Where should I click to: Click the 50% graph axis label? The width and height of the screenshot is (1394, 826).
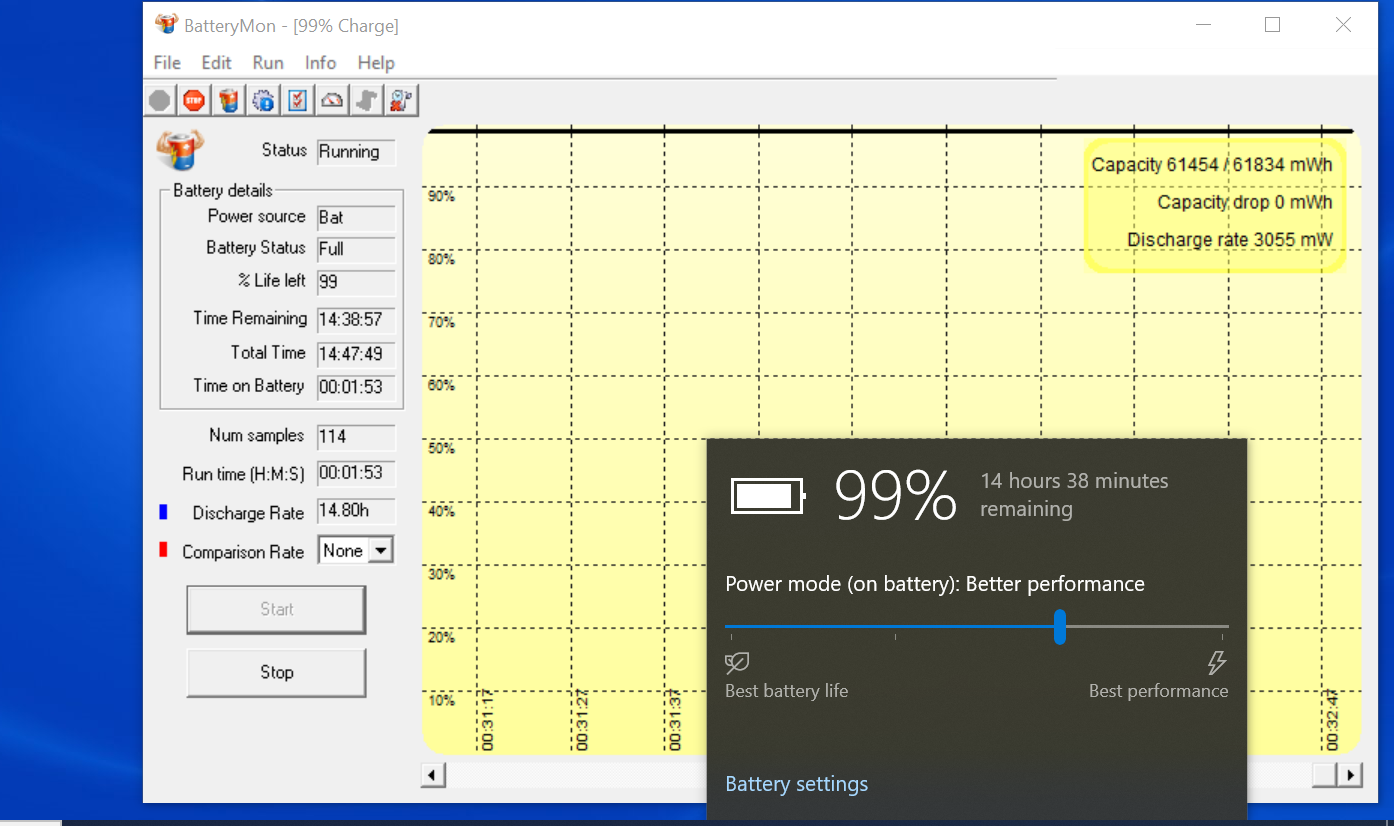pyautogui.click(x=441, y=448)
